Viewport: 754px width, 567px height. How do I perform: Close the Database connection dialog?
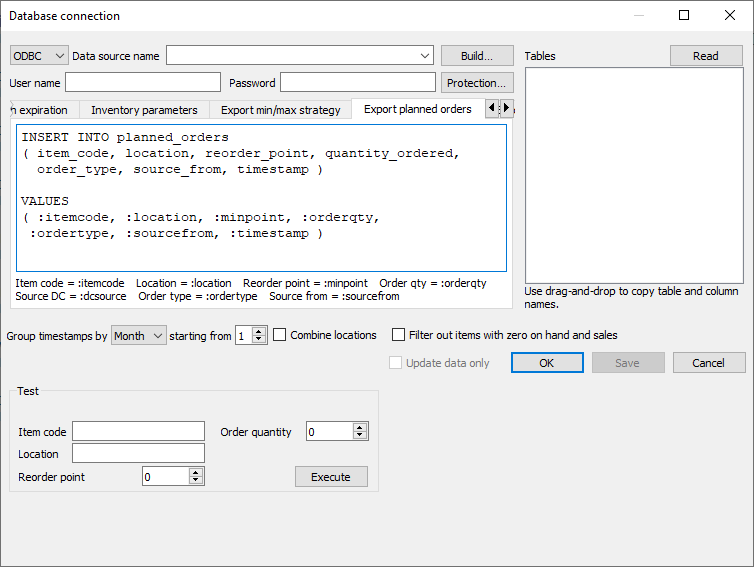click(730, 15)
